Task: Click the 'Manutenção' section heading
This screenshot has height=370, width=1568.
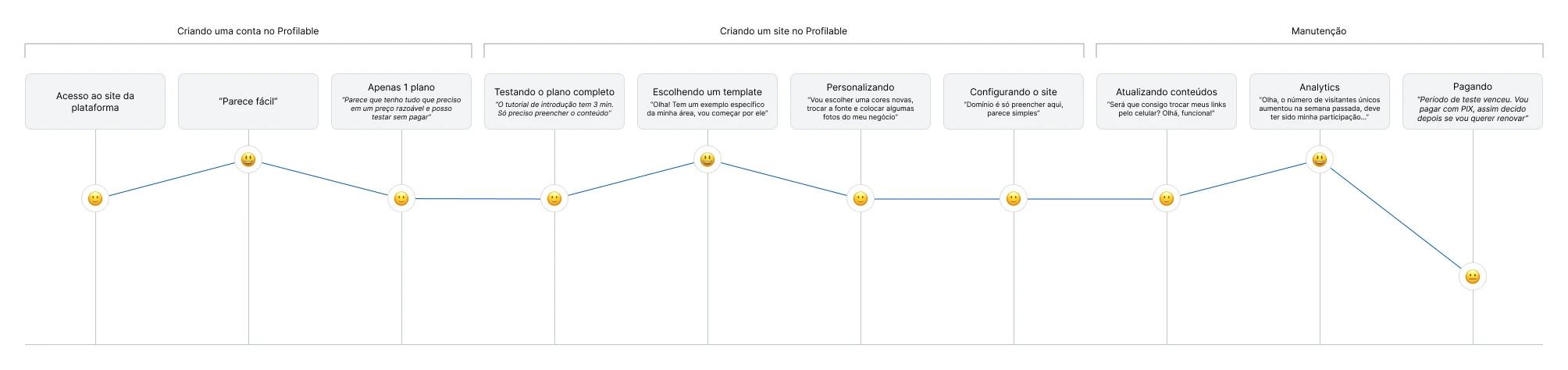Action: (1319, 31)
